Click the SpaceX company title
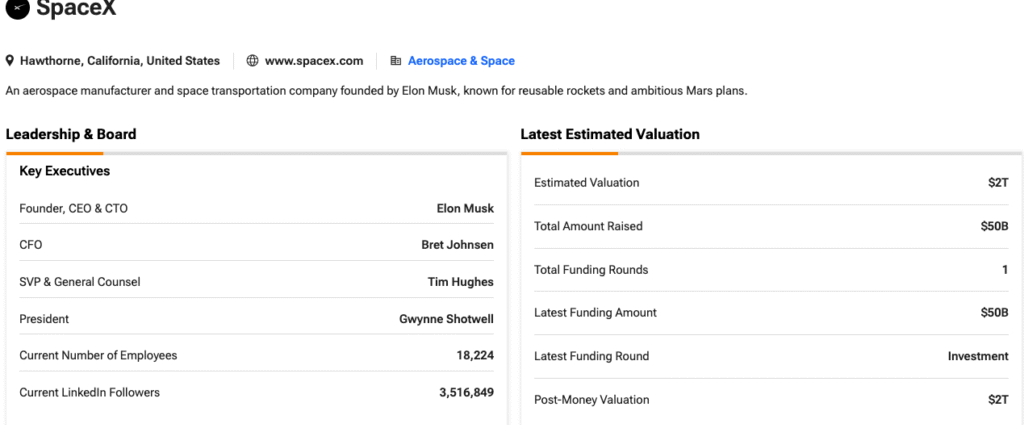 point(77,9)
